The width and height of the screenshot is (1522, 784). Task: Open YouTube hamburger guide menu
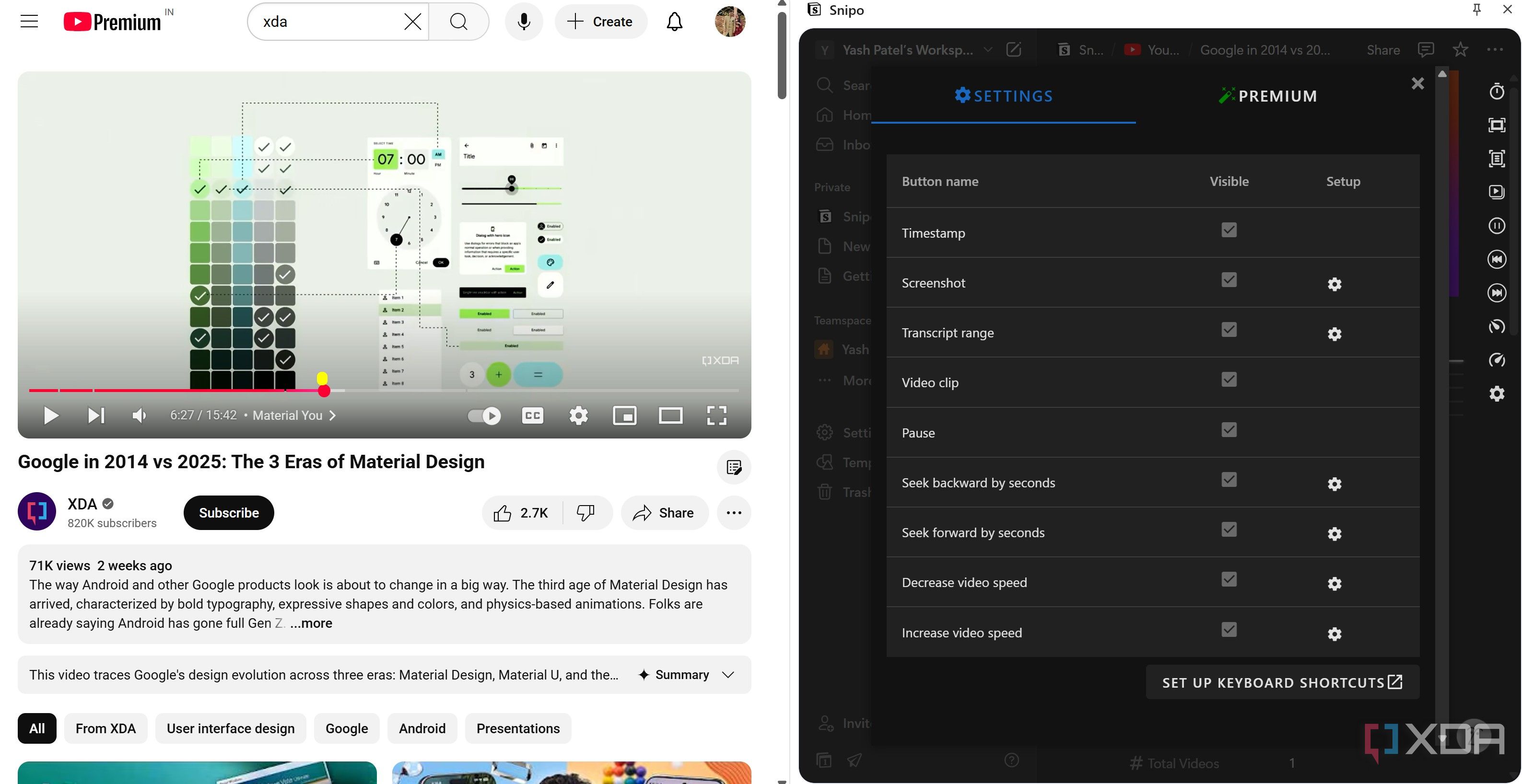29,22
